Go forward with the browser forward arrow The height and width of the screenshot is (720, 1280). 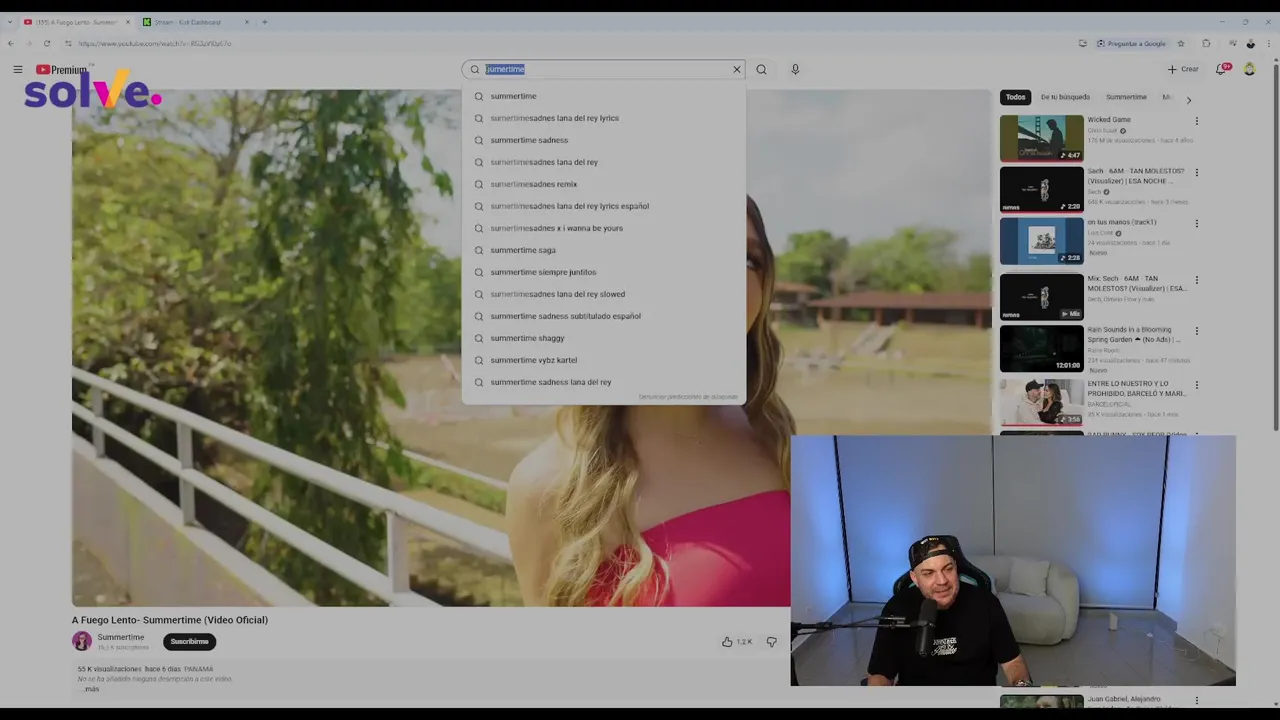point(28,43)
